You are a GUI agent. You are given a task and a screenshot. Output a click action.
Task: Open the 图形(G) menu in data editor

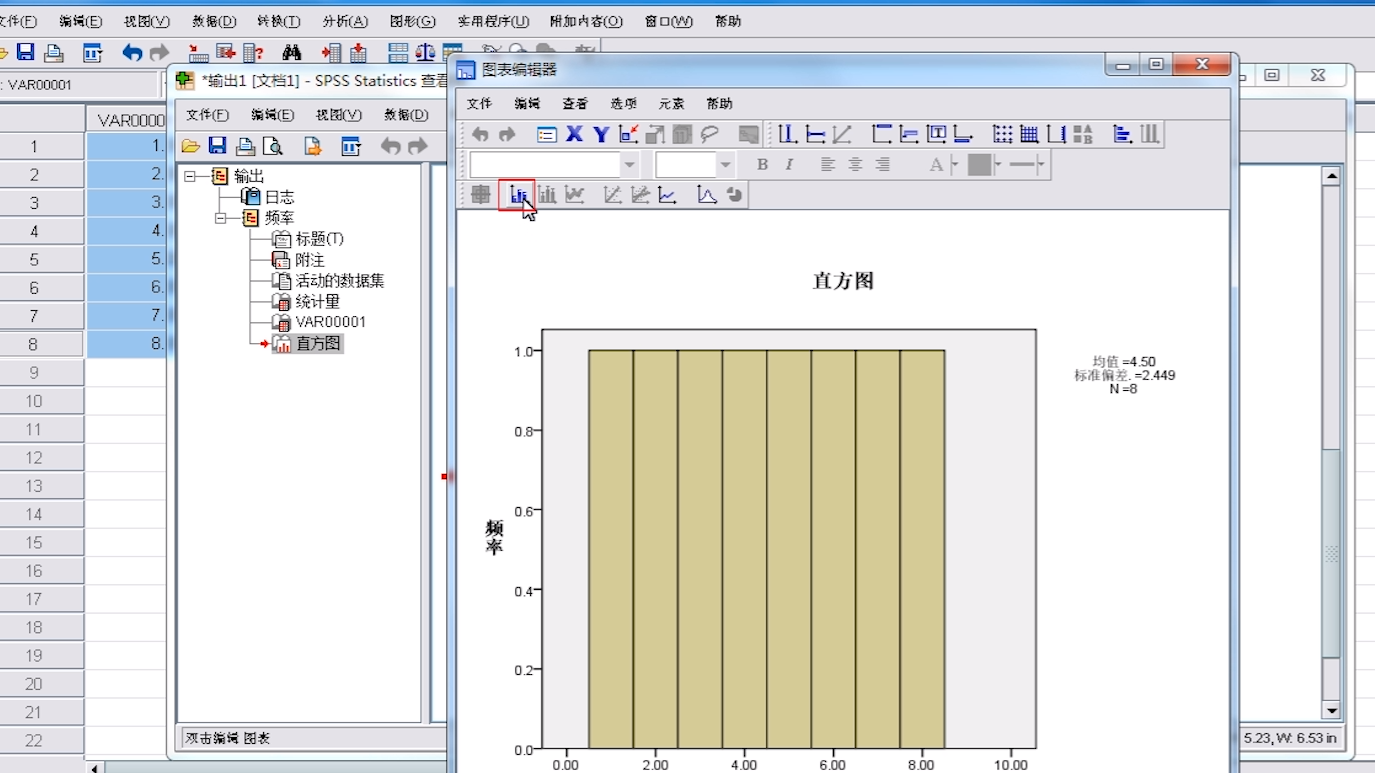[x=412, y=21]
